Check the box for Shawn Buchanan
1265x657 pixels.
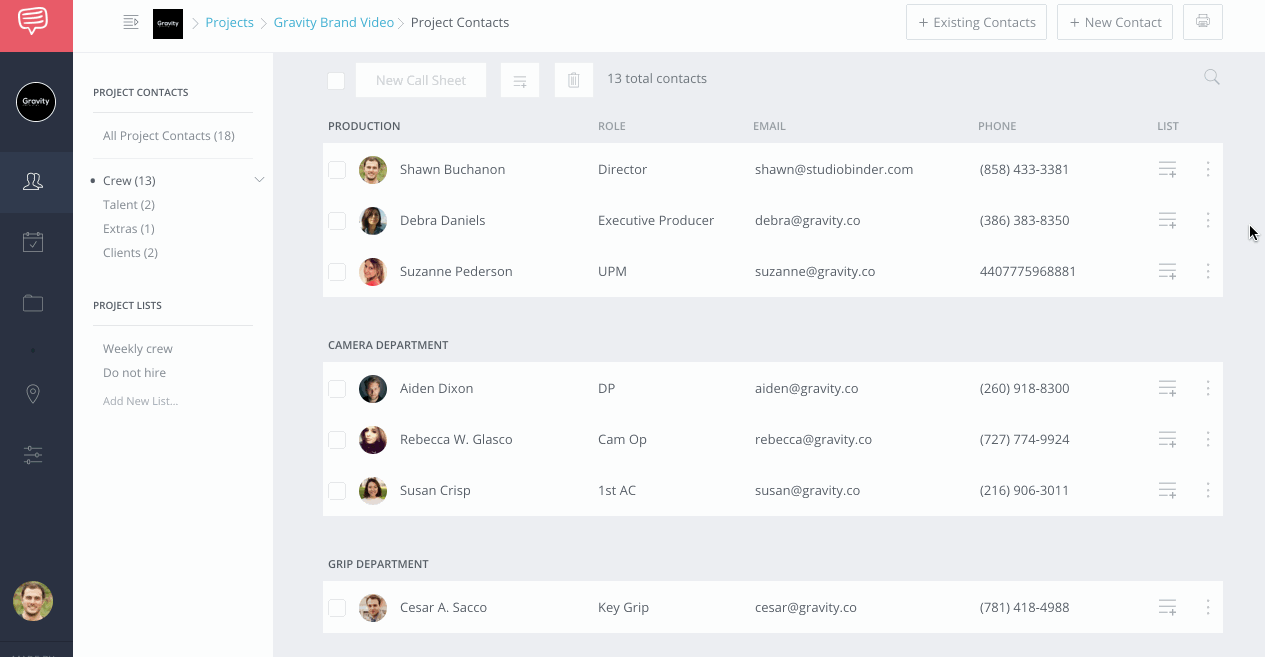[337, 170]
